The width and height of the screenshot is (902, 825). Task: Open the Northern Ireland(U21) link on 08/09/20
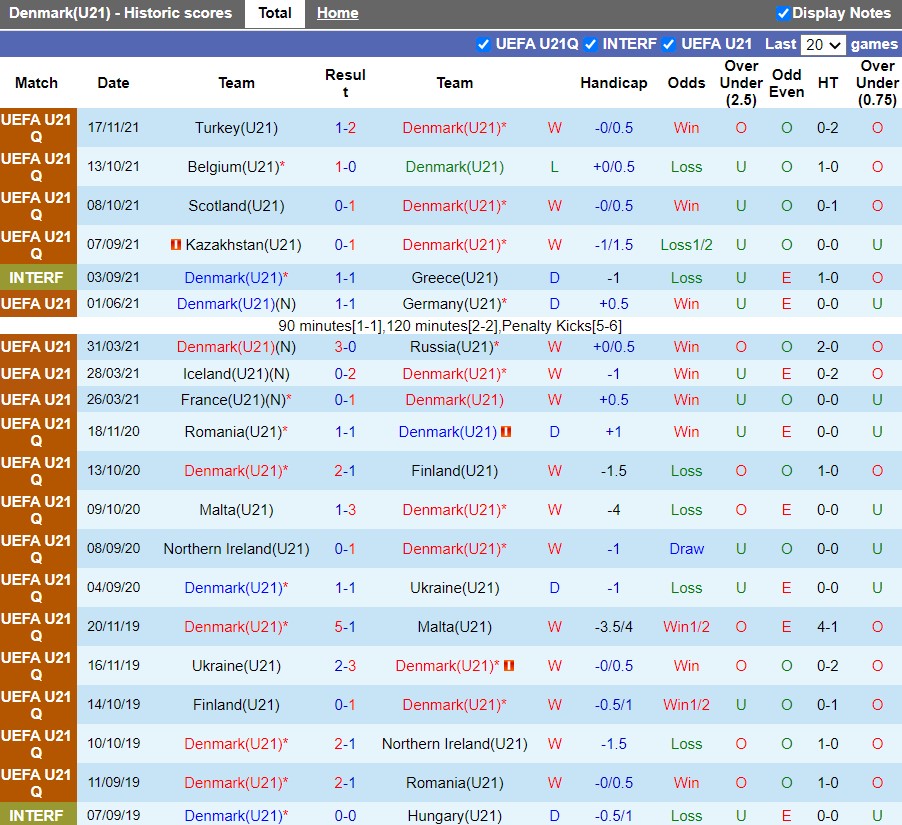tap(236, 549)
